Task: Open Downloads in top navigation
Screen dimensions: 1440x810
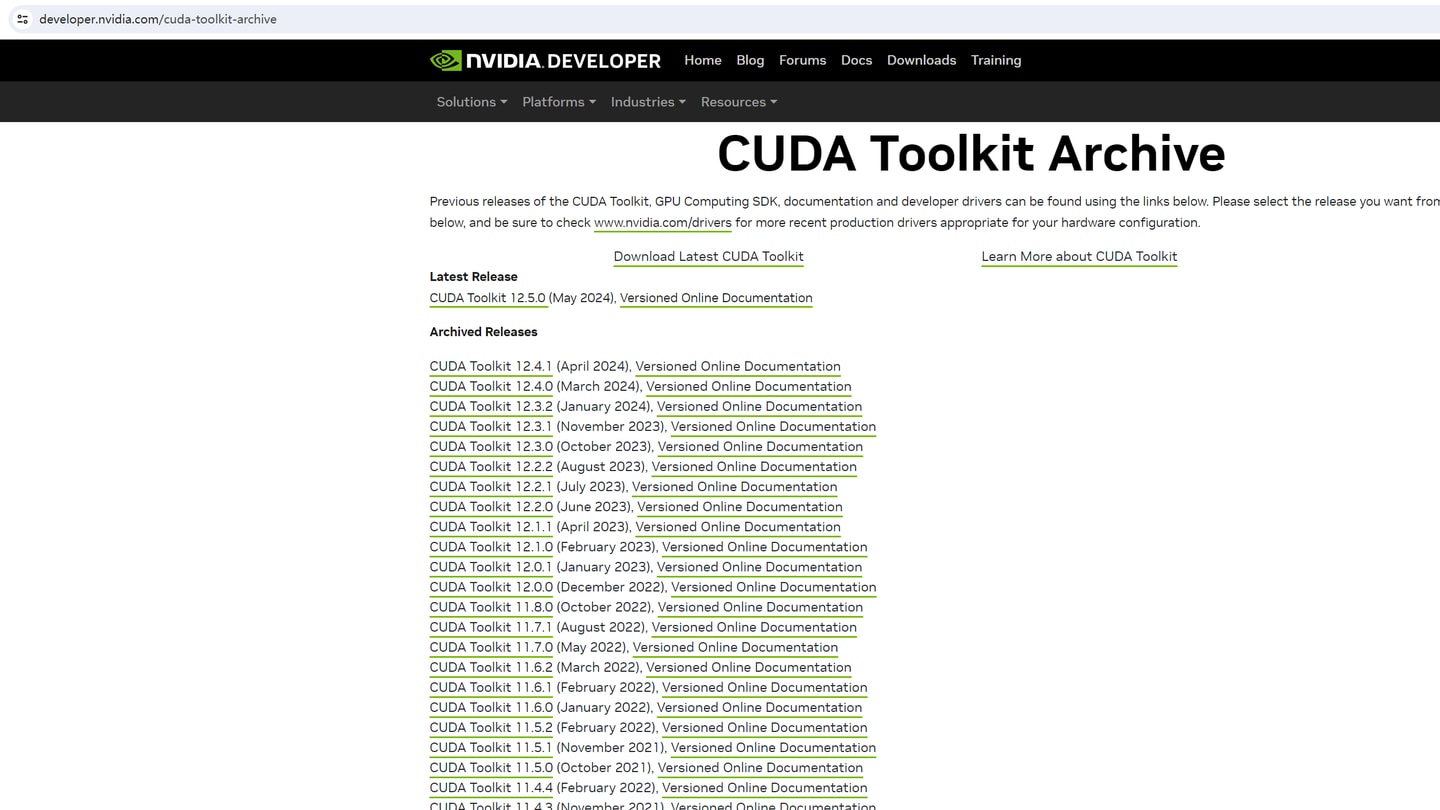Action: (x=922, y=60)
